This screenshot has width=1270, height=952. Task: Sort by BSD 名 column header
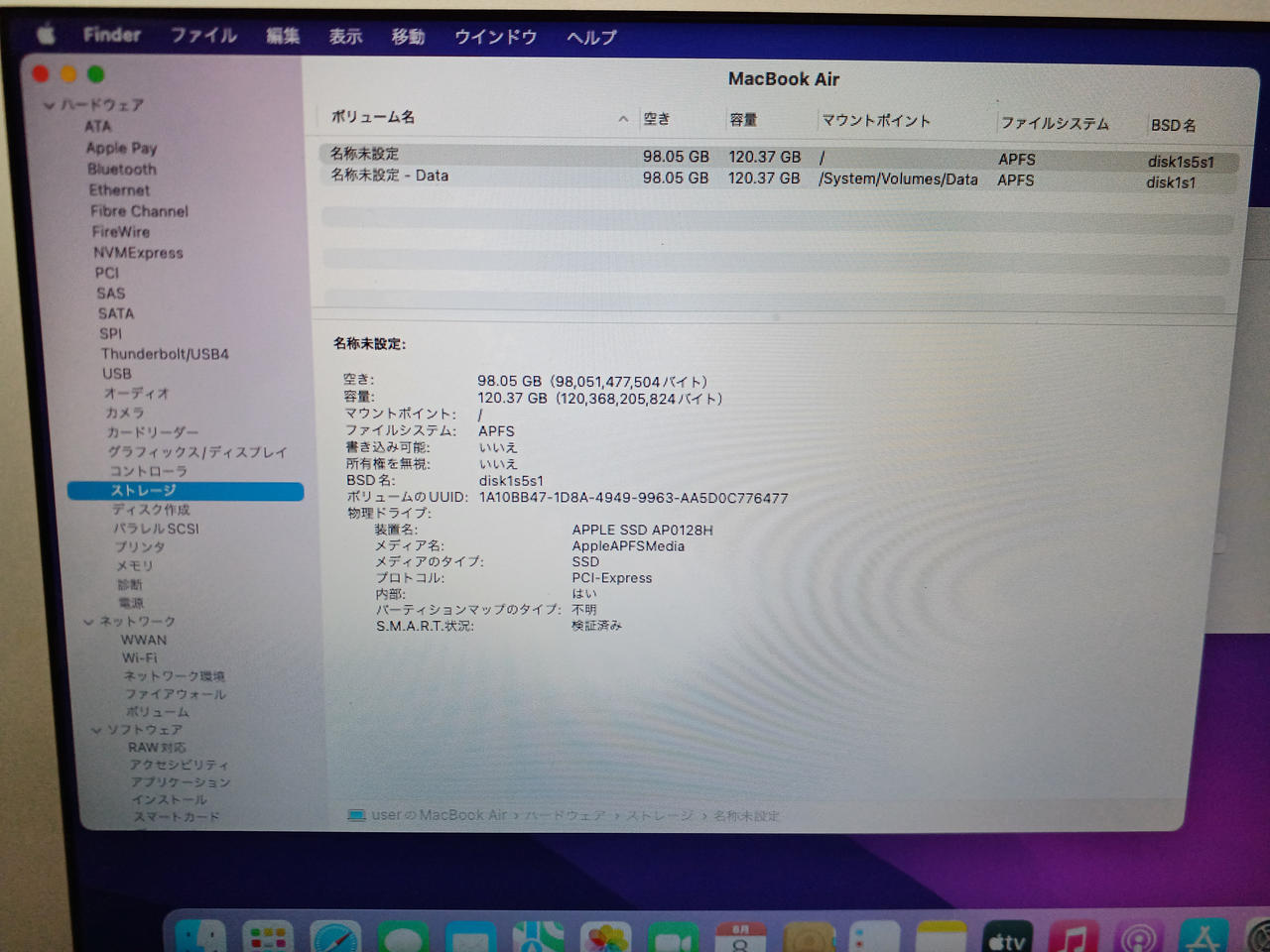pos(1173,125)
